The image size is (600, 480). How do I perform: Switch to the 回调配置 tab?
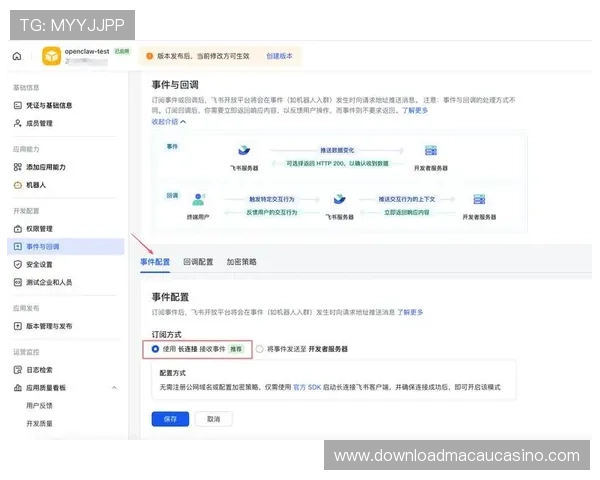tap(198, 262)
